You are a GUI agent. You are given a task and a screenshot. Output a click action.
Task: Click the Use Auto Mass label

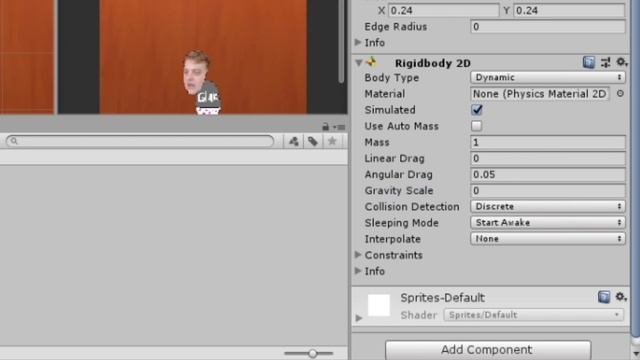[401, 126]
